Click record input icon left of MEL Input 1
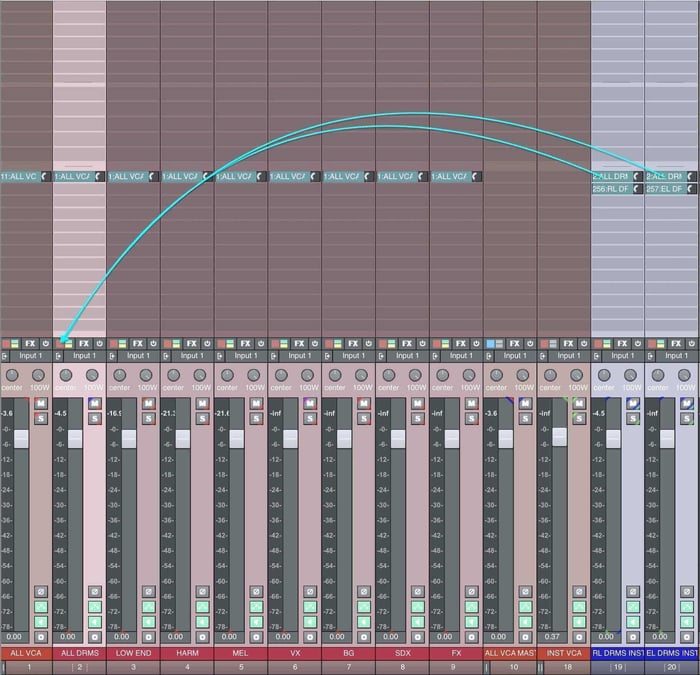Screen dimensions: 700x675 (x=220, y=356)
